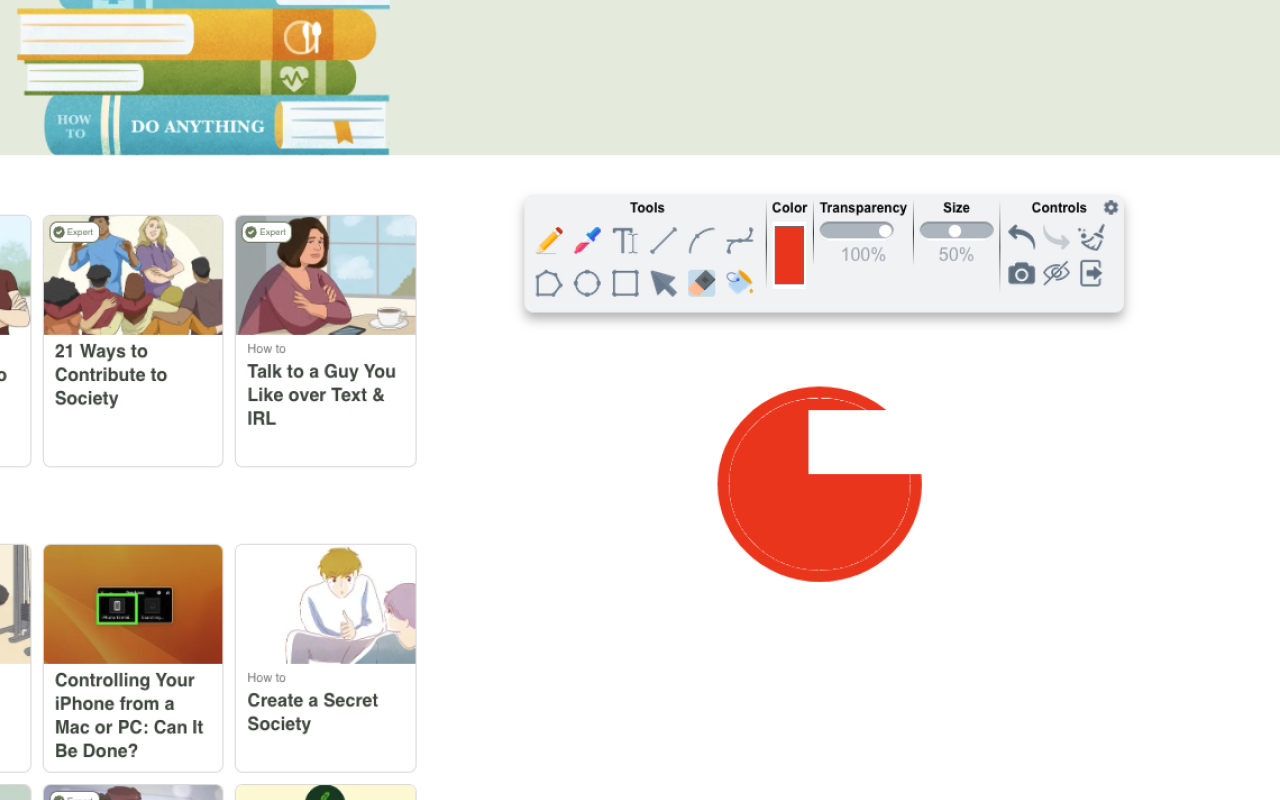The height and width of the screenshot is (800, 1280).
Task: Select the quadratic curve arc tool
Action: (x=702, y=241)
